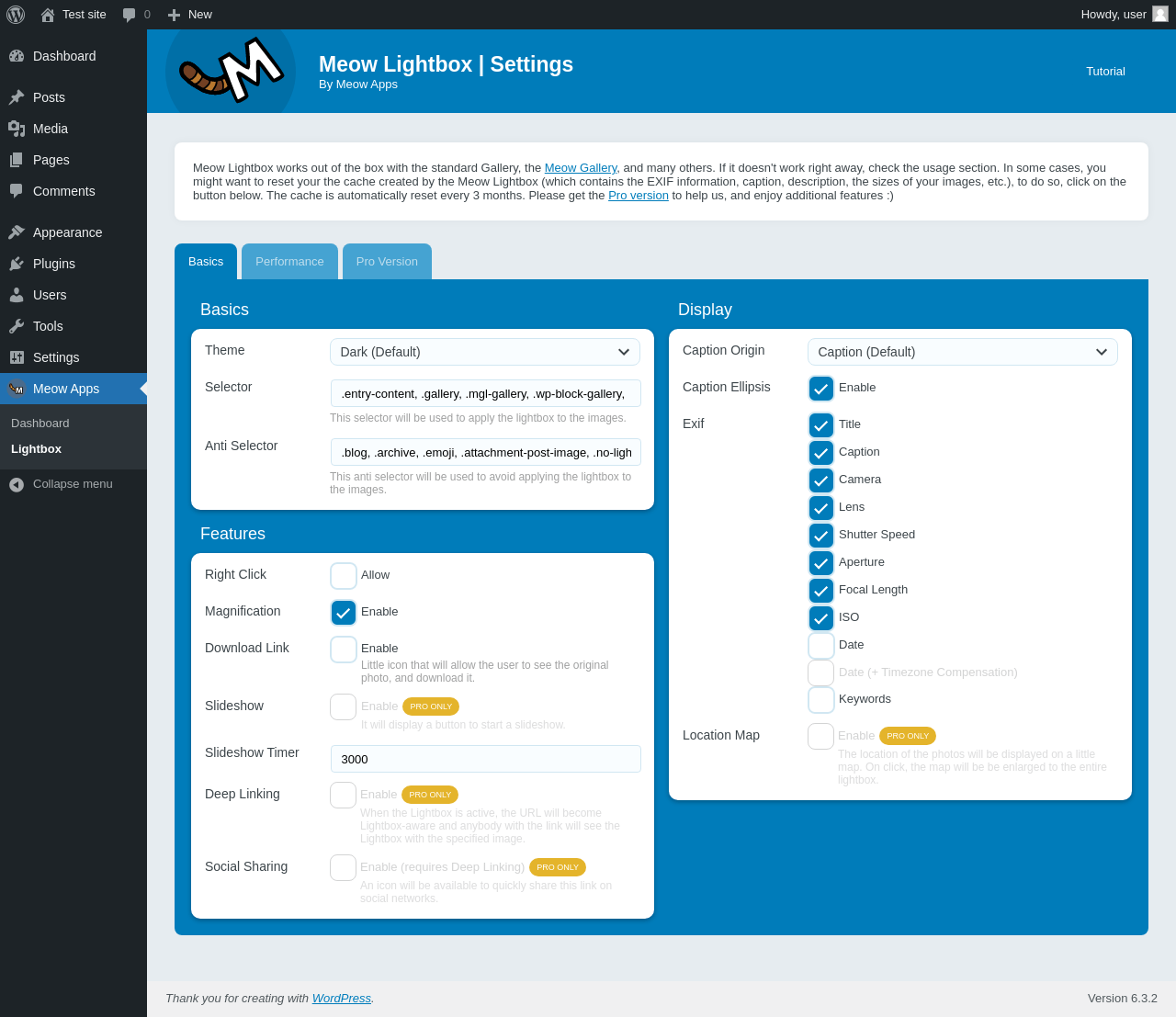Enable the Download Link checkbox

tap(344, 650)
